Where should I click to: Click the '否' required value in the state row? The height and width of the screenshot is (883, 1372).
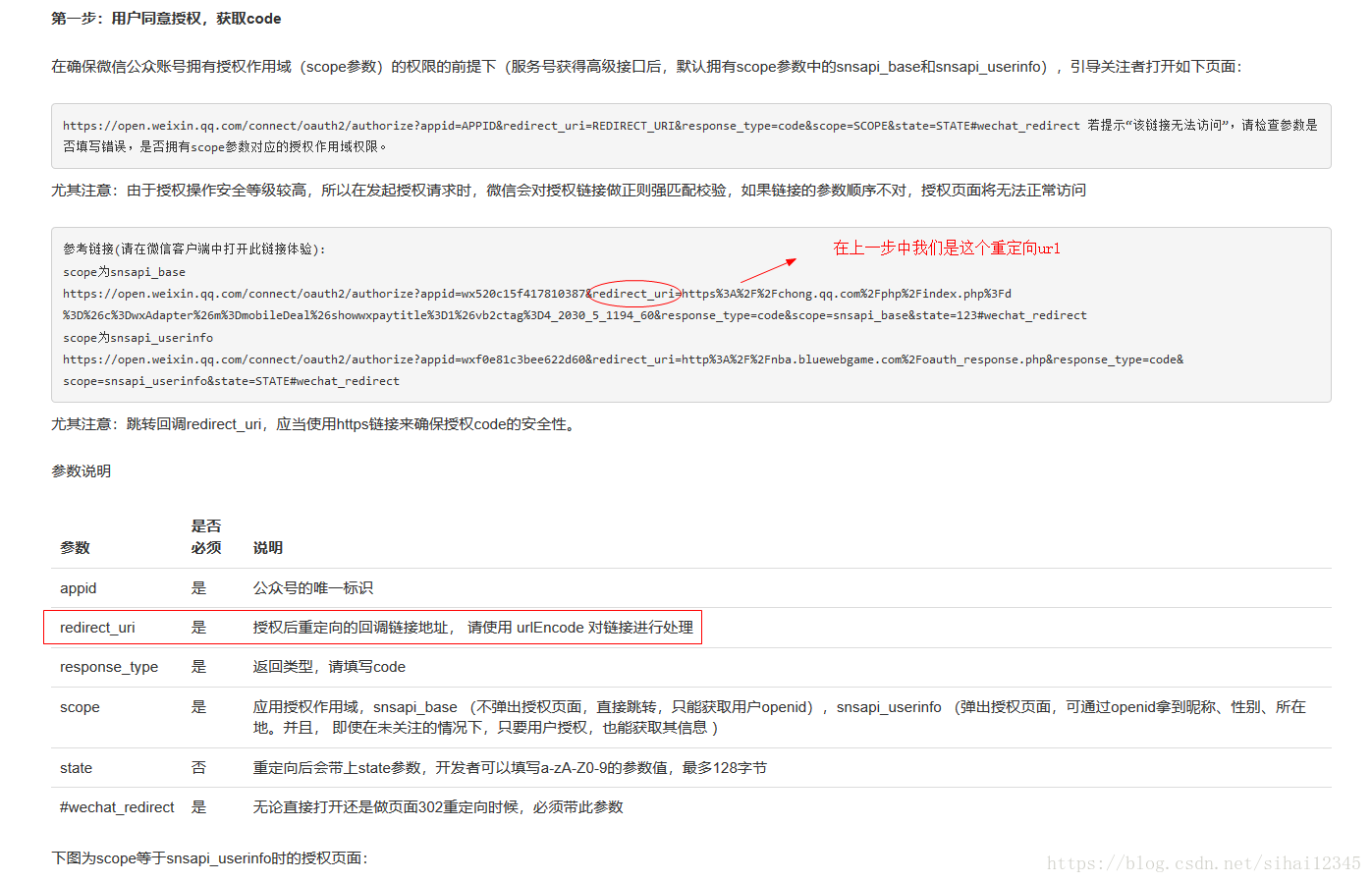pos(198,768)
